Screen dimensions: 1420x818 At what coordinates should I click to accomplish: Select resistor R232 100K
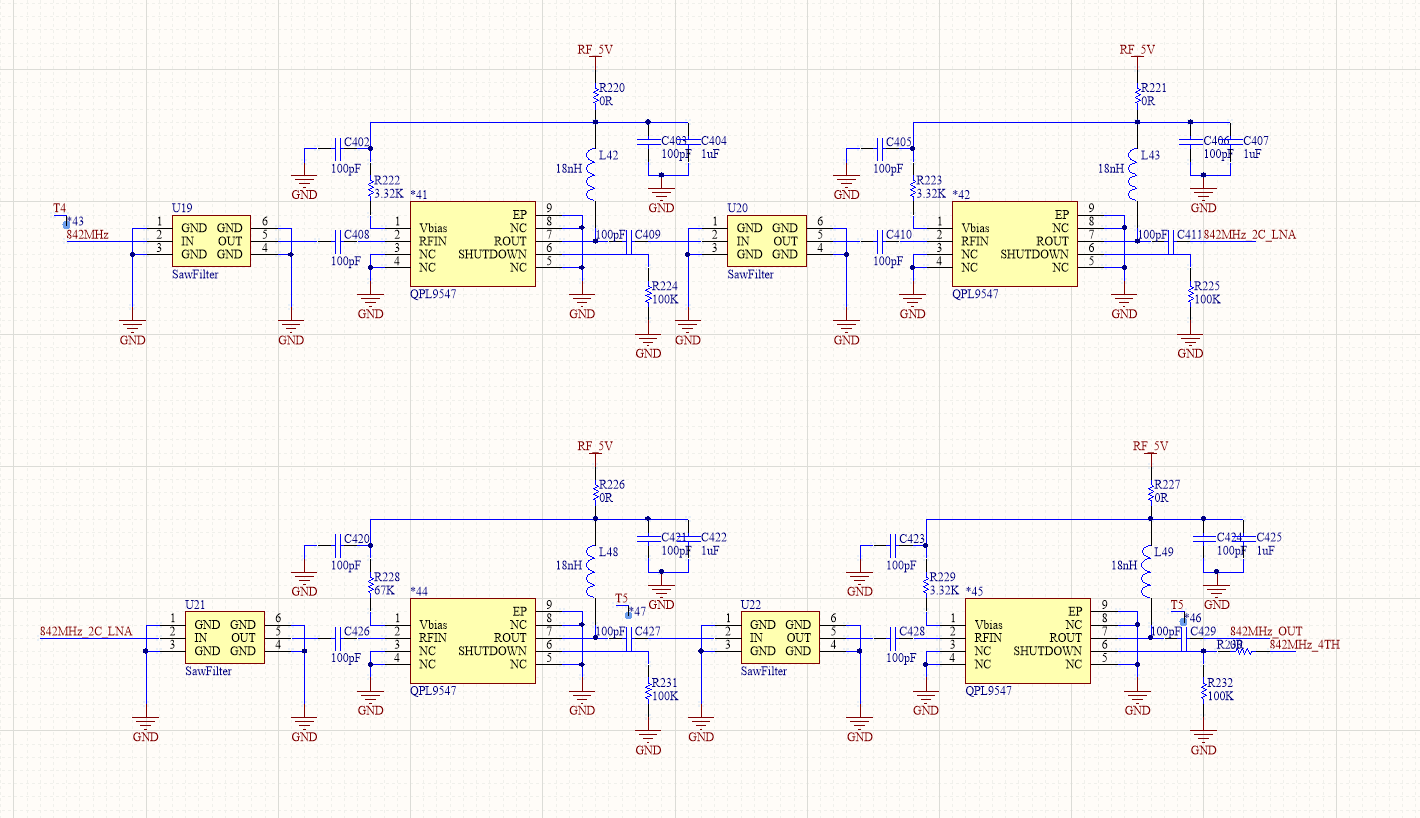pos(1203,690)
